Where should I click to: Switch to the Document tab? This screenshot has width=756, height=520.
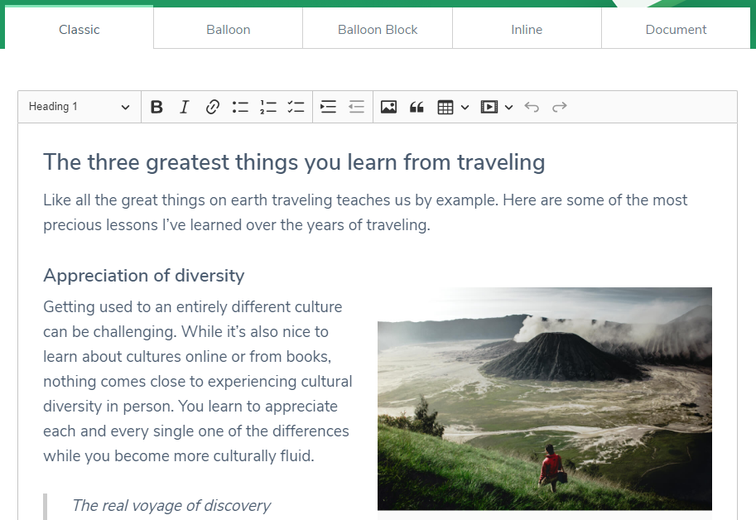pos(676,29)
